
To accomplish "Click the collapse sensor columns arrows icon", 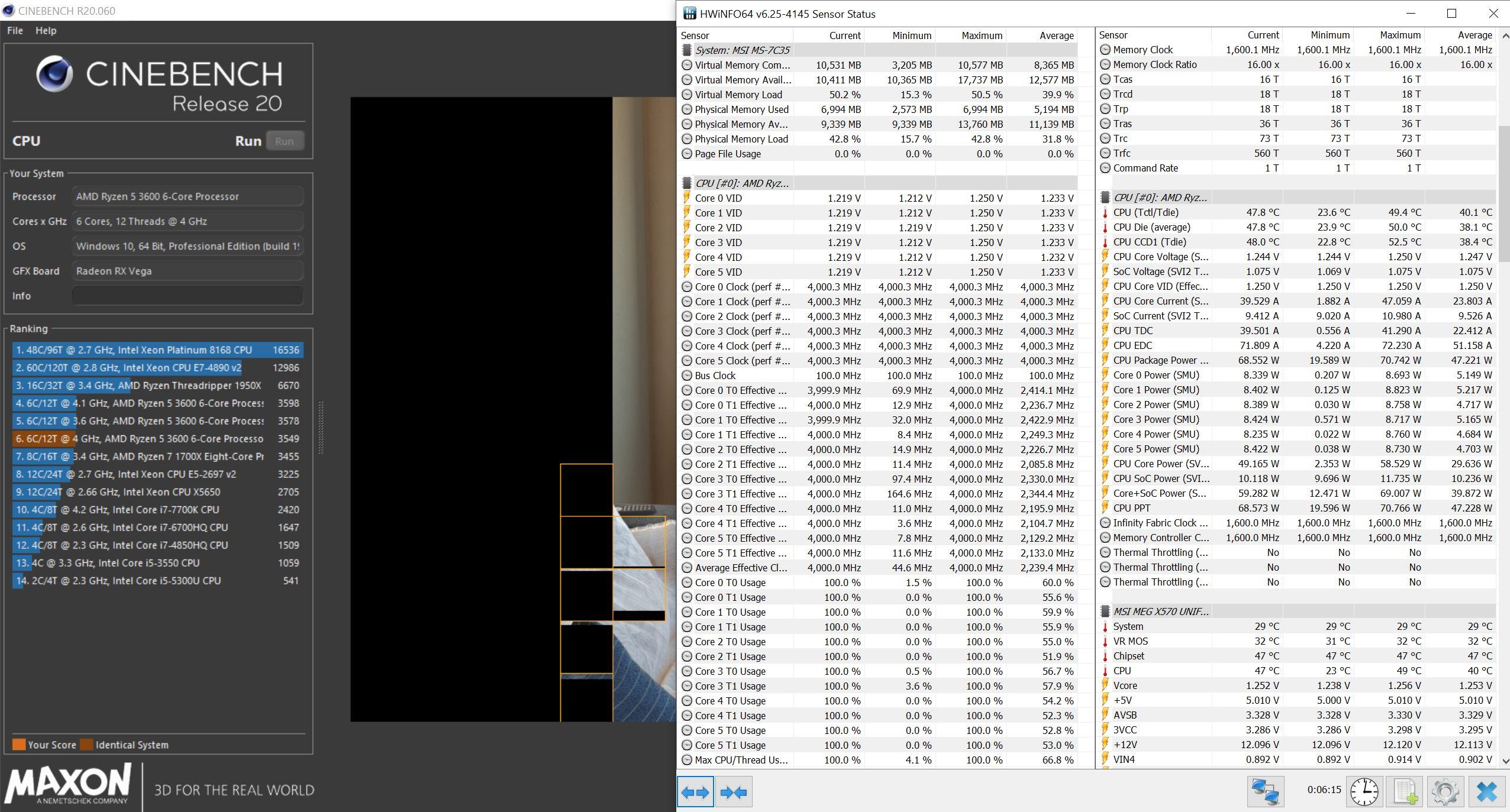I will 734,792.
